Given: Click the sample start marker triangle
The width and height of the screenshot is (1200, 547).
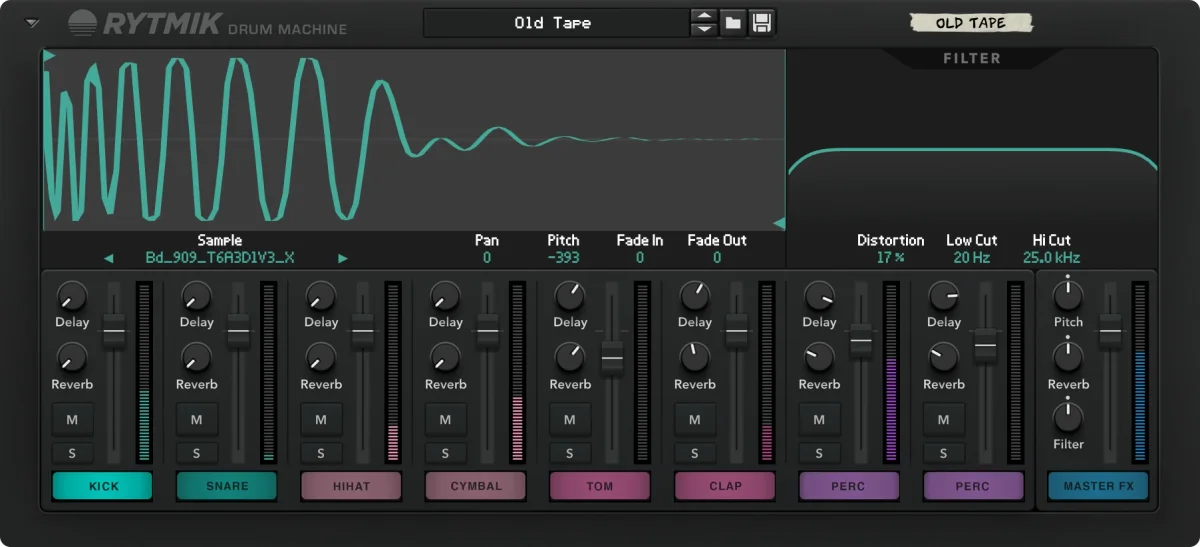Looking at the screenshot, I should point(49,56).
